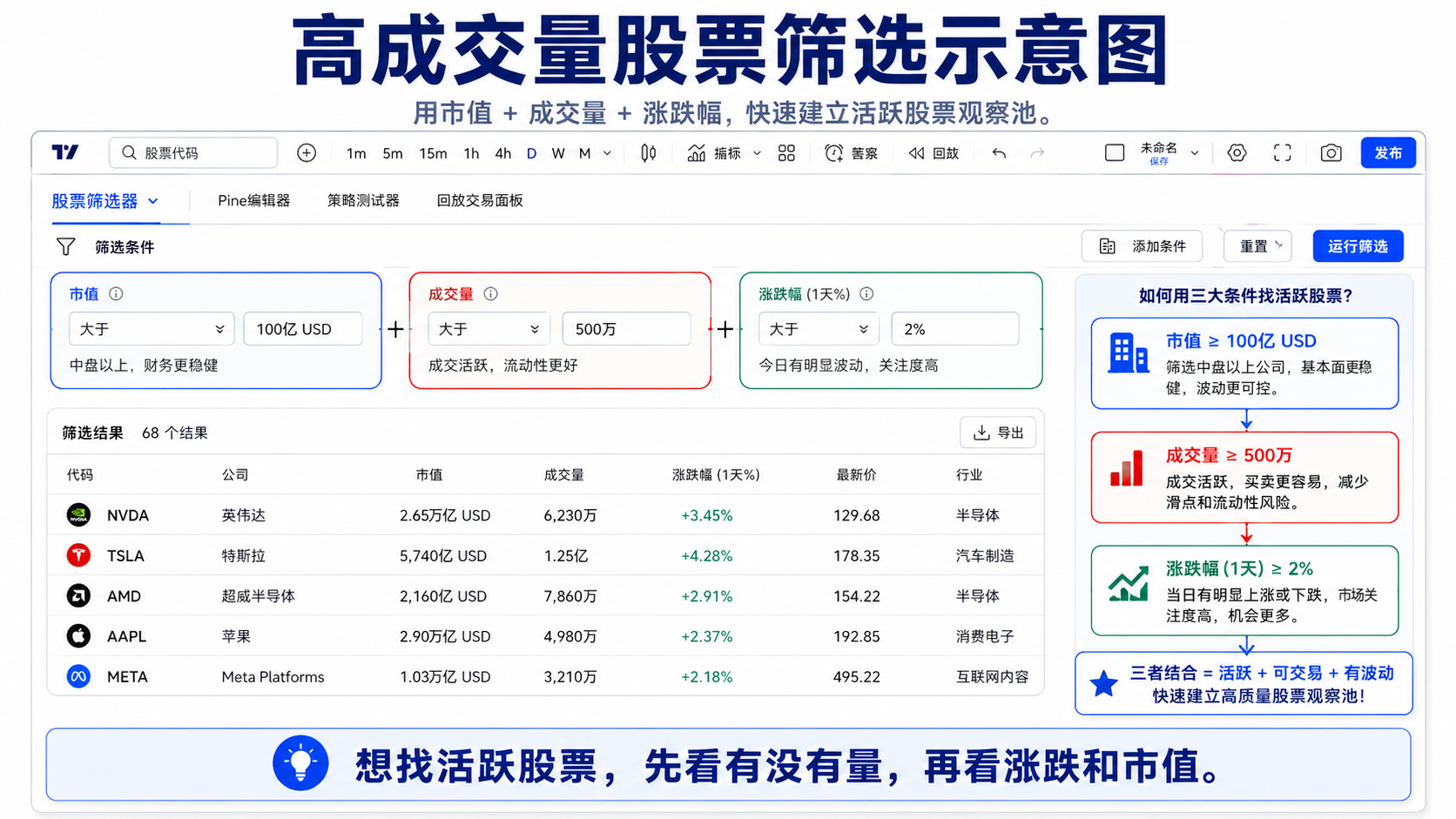Open the 指标 indicators icon
This screenshot has width=1456, height=819.
point(697,153)
